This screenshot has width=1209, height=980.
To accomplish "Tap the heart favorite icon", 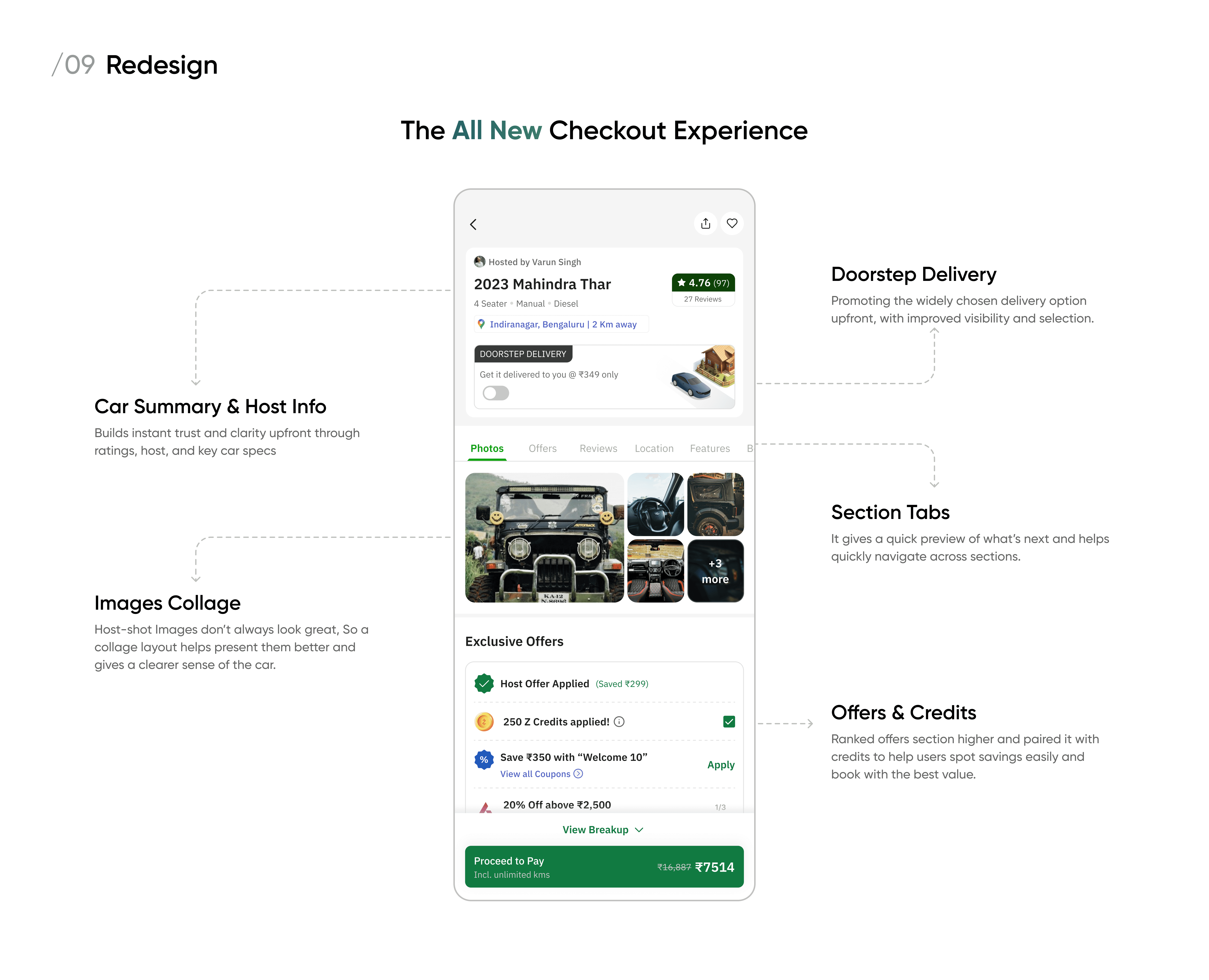I will coord(732,224).
